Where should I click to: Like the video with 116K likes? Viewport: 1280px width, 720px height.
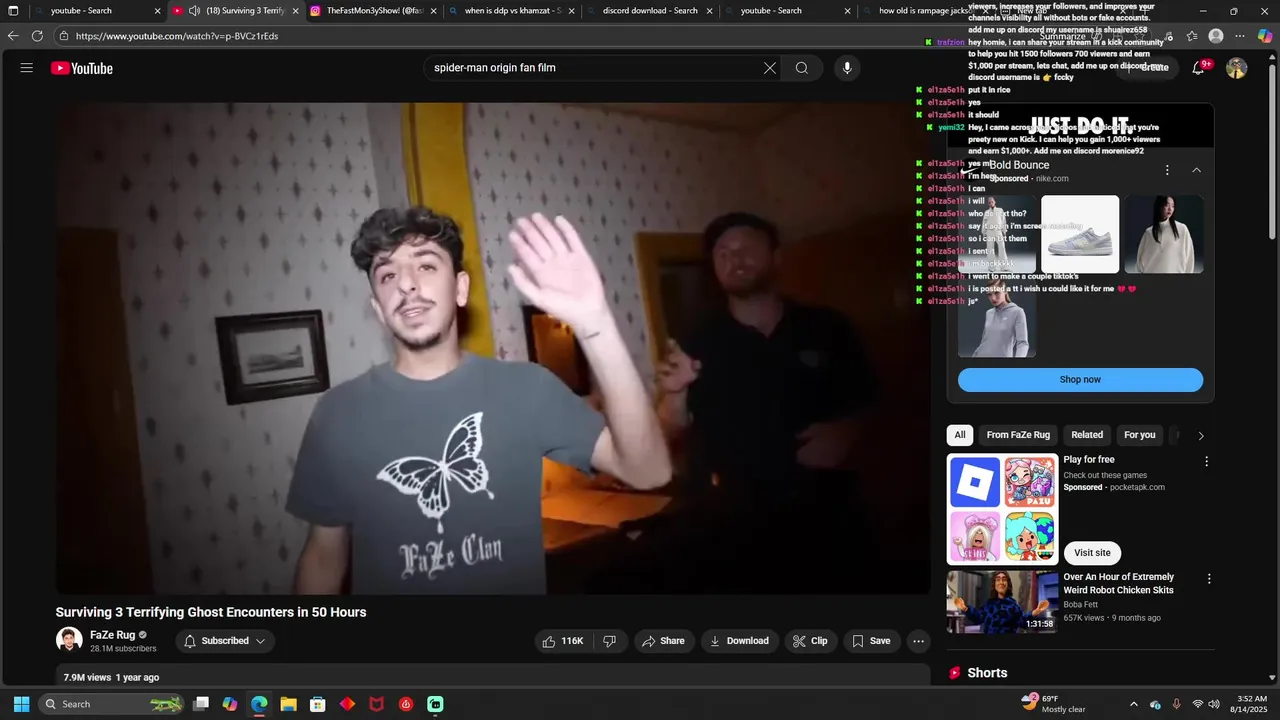pos(561,641)
